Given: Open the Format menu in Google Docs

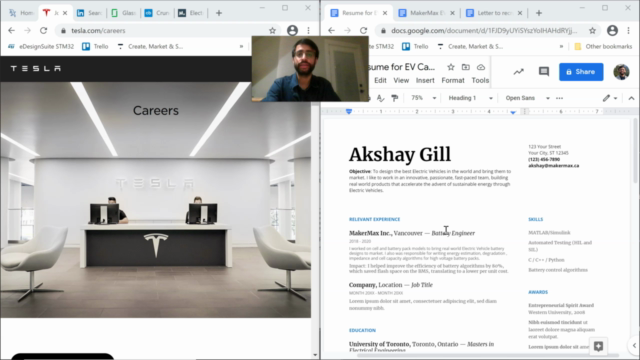Looking at the screenshot, I should click(453, 80).
